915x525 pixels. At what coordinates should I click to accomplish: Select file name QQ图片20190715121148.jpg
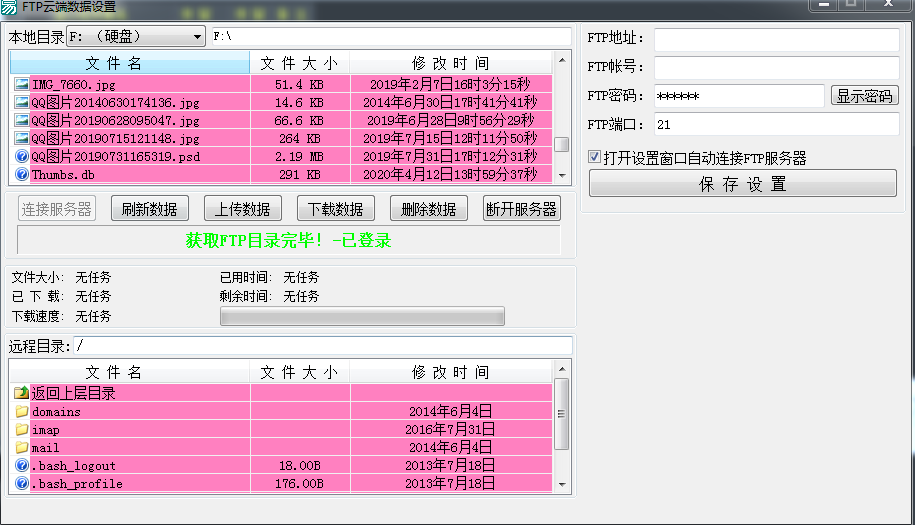click(116, 139)
